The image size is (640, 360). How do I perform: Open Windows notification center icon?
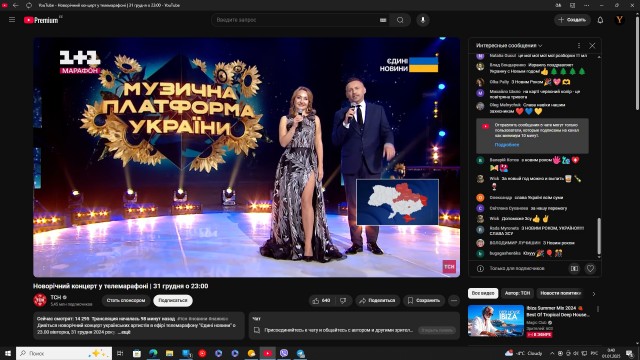pyautogui.click(x=630, y=353)
